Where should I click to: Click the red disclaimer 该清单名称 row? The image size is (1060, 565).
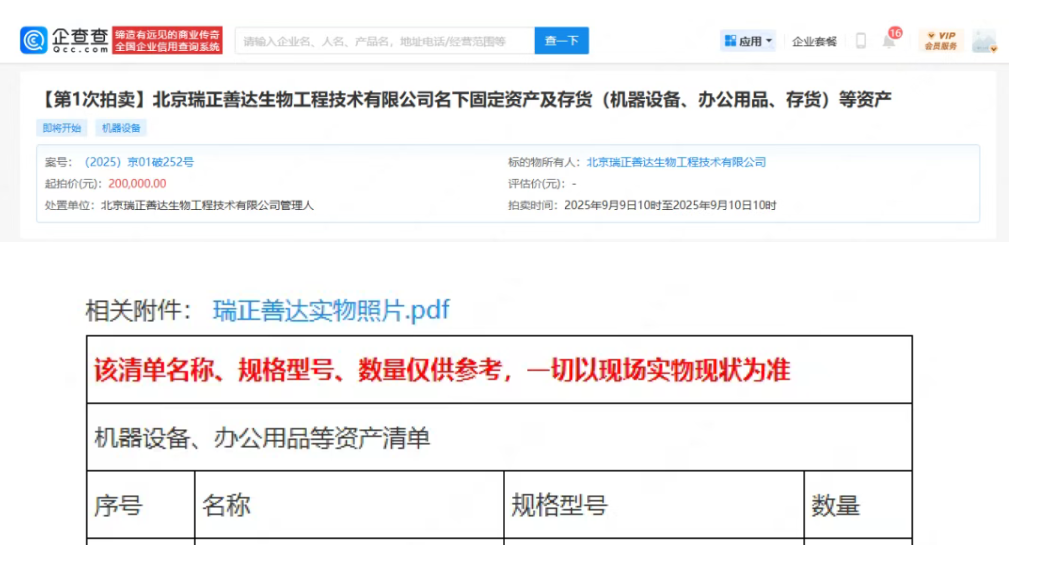500,370
